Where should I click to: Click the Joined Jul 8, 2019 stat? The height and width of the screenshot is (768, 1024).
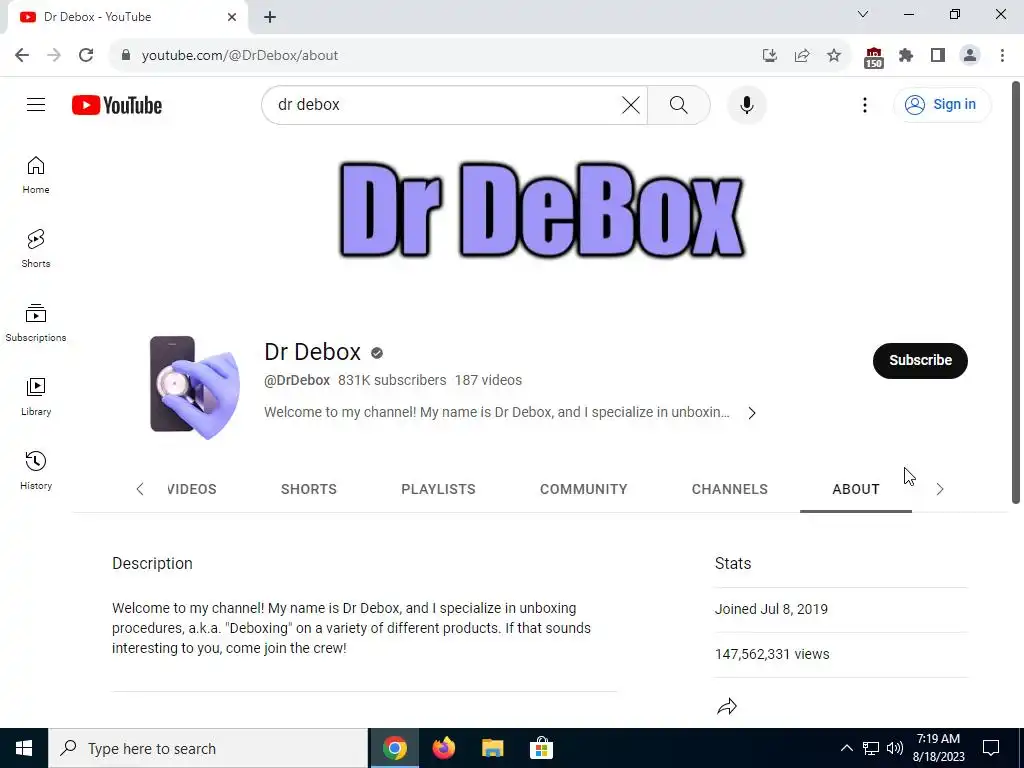pyautogui.click(x=771, y=609)
